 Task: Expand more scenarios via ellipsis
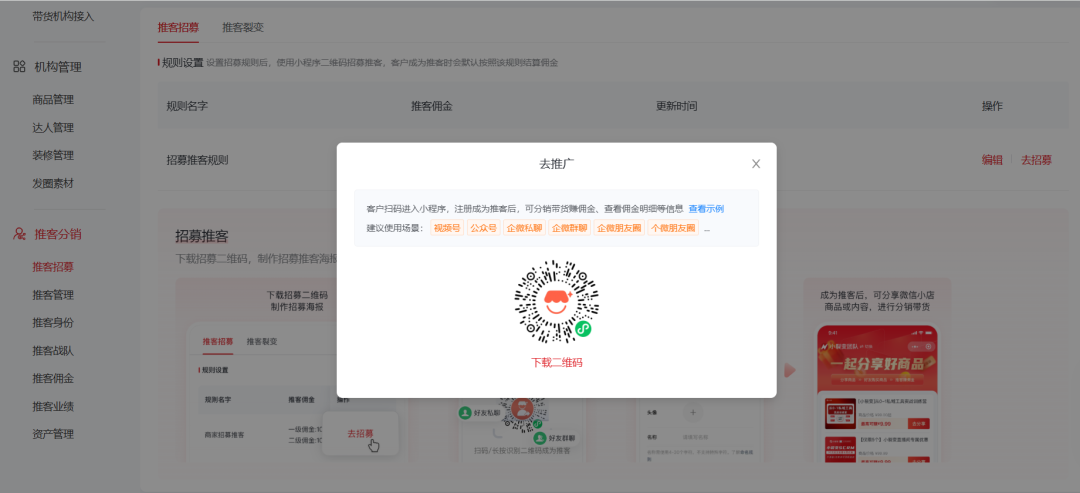click(707, 228)
